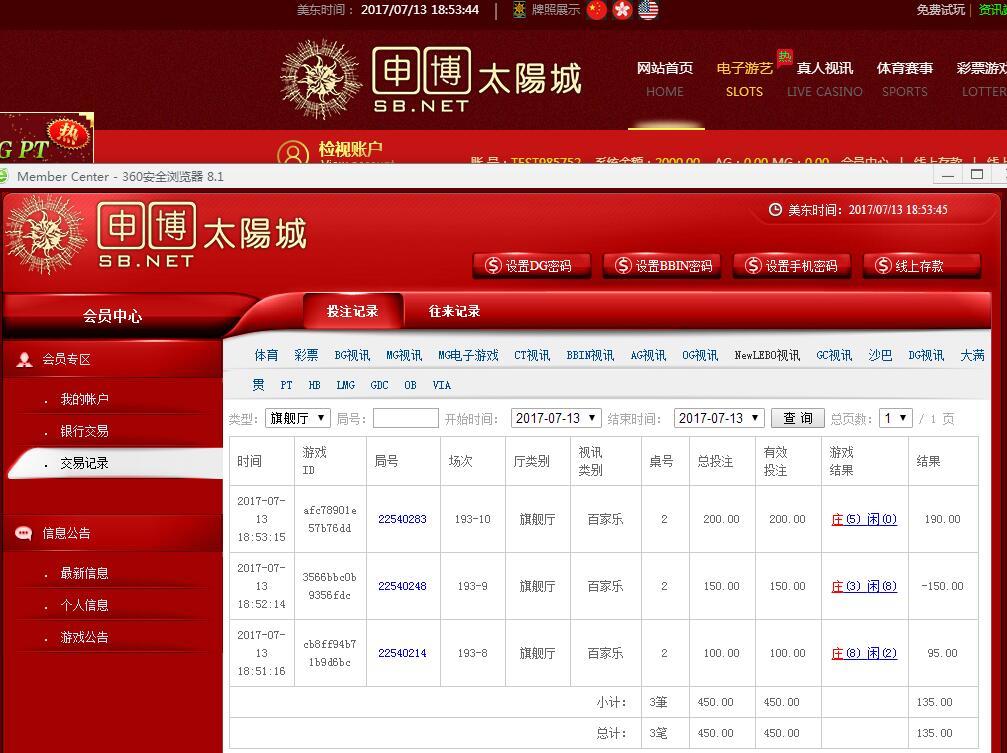Image resolution: width=1007 pixels, height=753 pixels.
Task: Click the 设置手机密码 button
Action: click(792, 265)
